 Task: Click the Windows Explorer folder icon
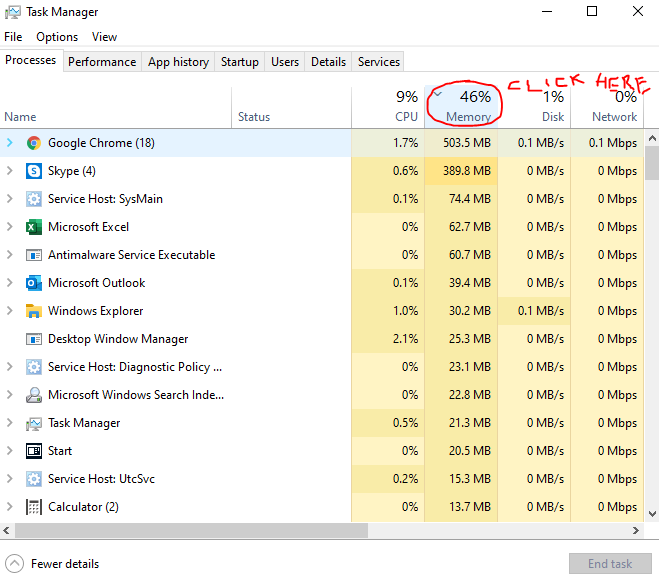[34, 311]
